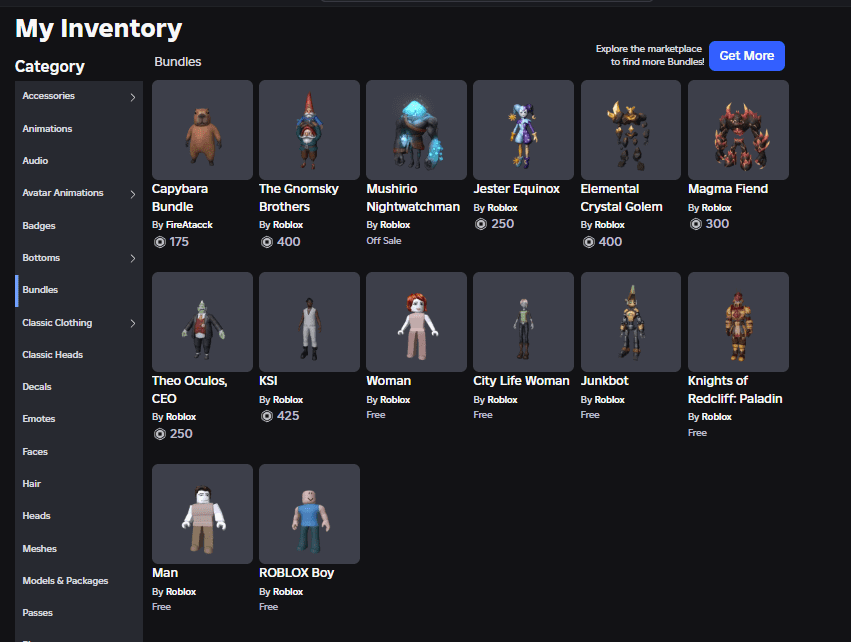Open the Models & Packages category

point(65,581)
